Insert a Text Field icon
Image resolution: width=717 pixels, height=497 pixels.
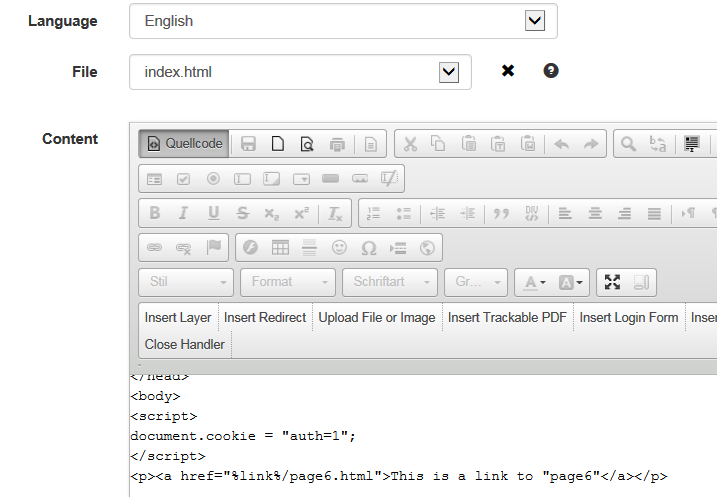point(242,179)
